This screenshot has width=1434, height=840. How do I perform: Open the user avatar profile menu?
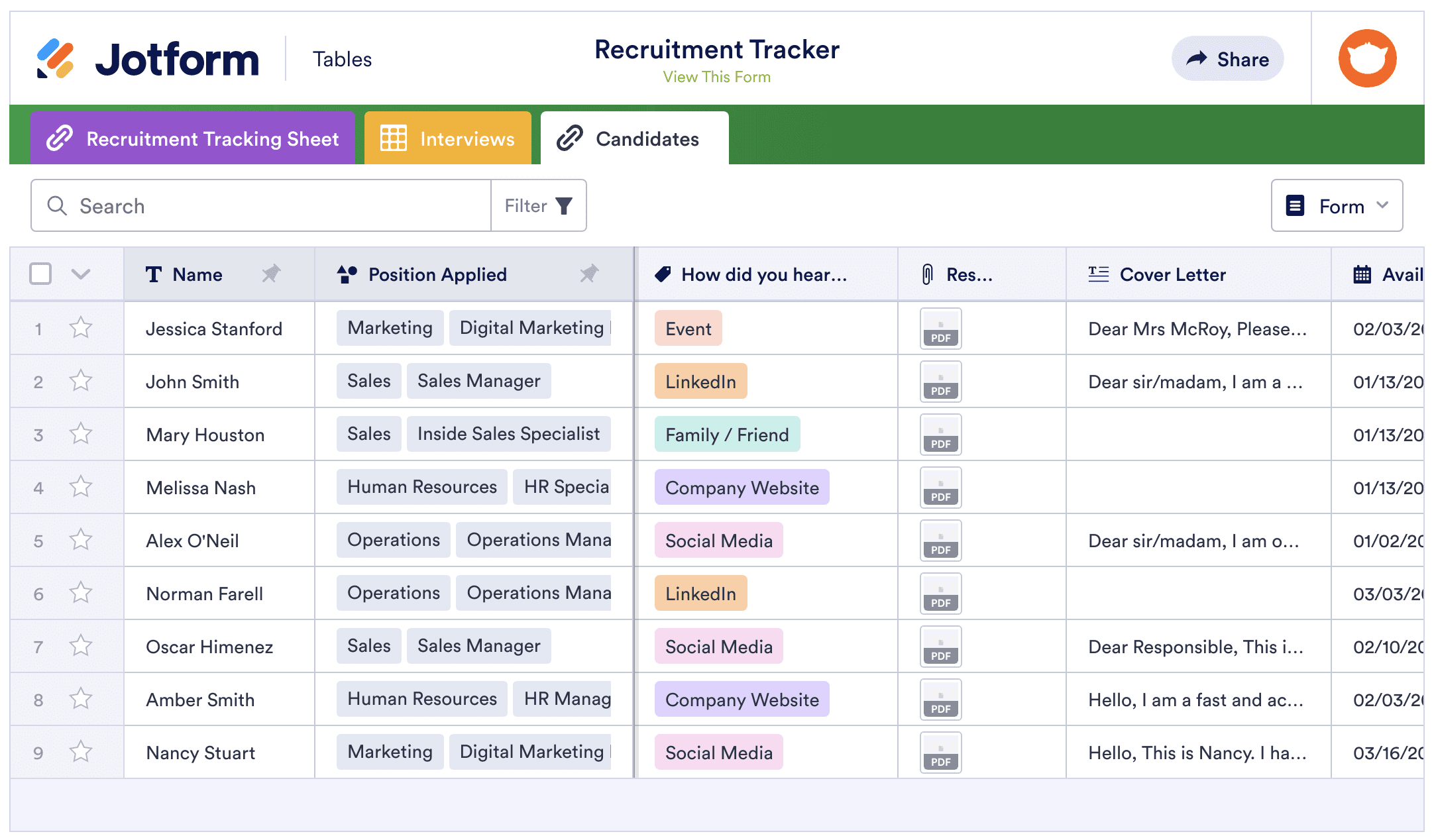pyautogui.click(x=1366, y=59)
